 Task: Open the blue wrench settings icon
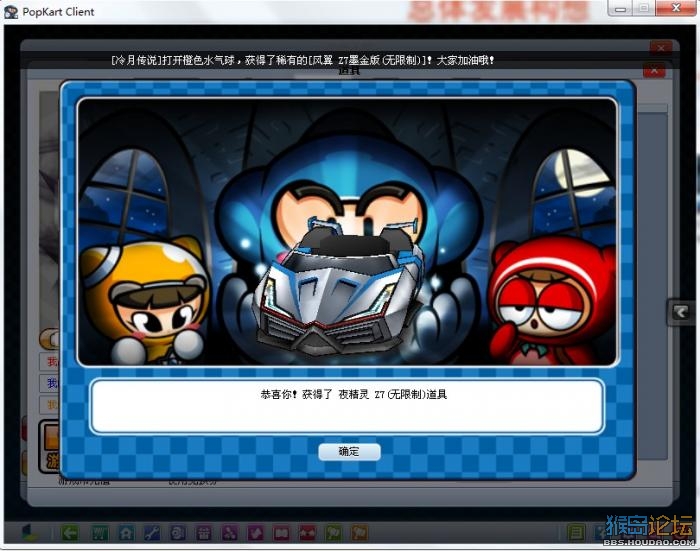tap(152, 533)
